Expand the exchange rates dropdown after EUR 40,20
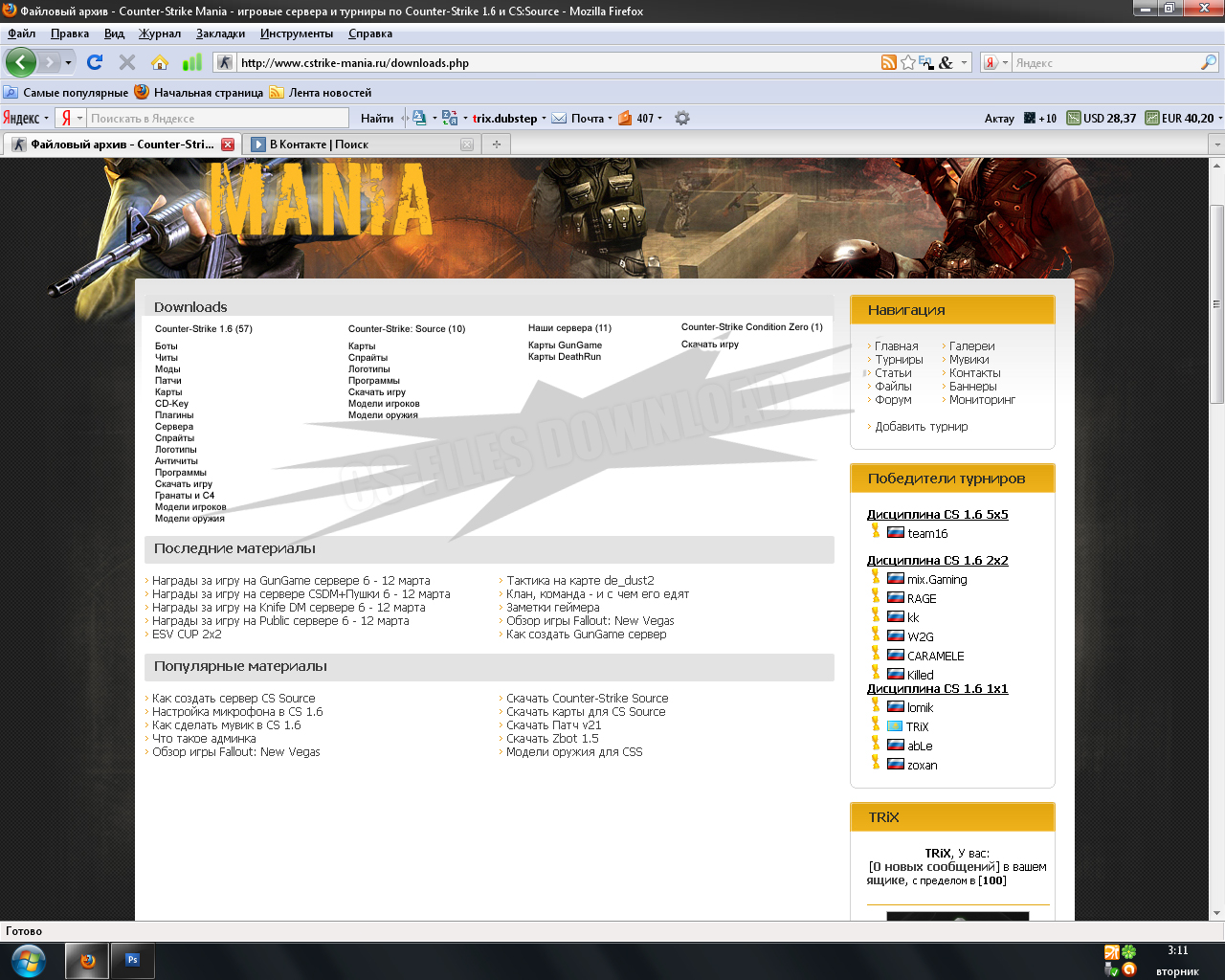The height and width of the screenshot is (980, 1225). pos(1220,118)
